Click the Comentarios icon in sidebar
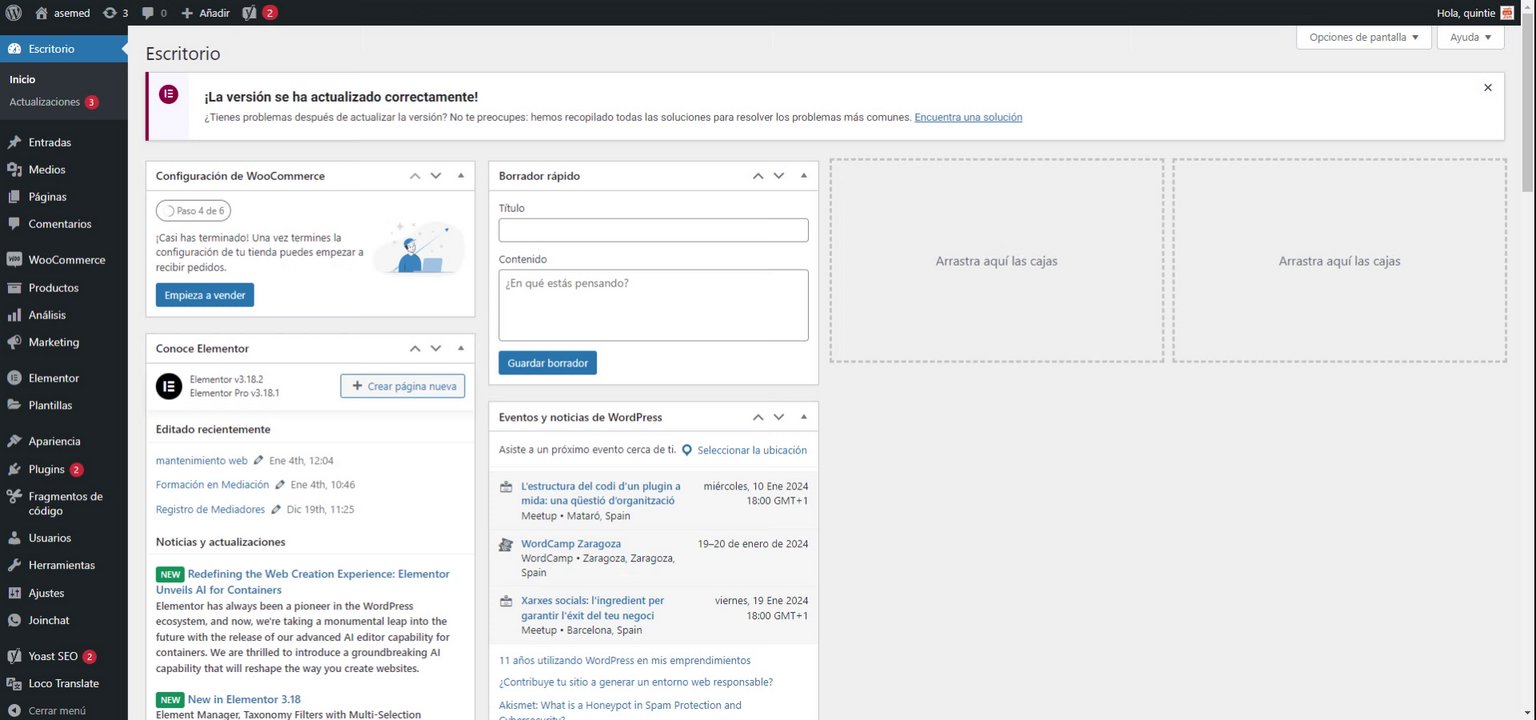This screenshot has width=1536, height=720. 14,224
